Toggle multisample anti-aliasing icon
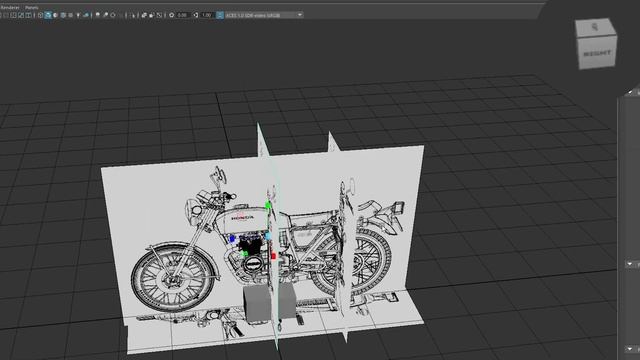 tap(113, 15)
